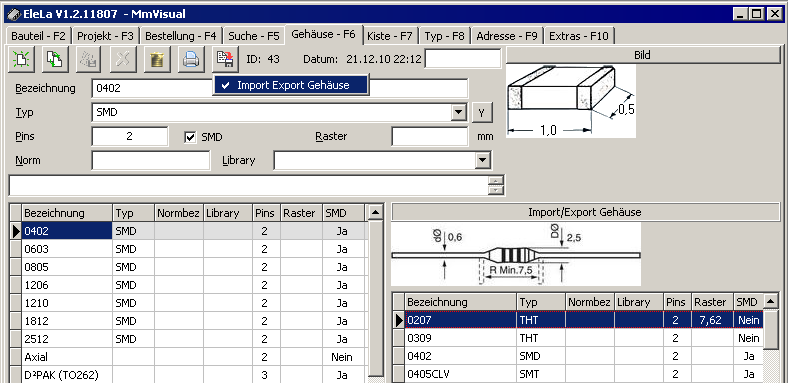Click the Normbez column header in left table

pyautogui.click(x=178, y=213)
